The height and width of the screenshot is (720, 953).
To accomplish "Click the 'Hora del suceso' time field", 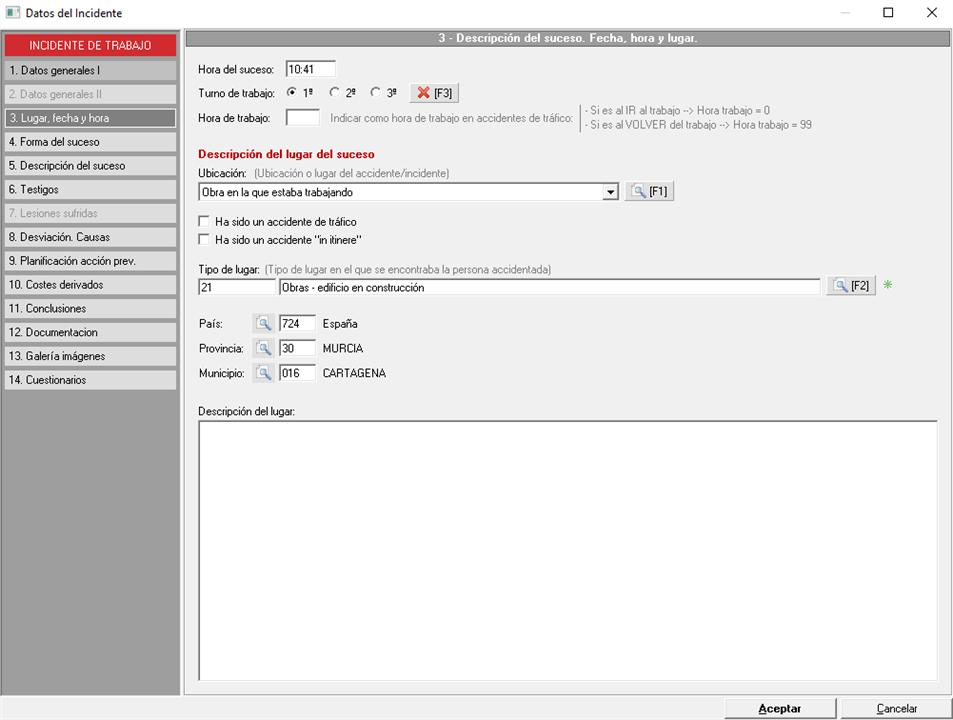I will [310, 69].
